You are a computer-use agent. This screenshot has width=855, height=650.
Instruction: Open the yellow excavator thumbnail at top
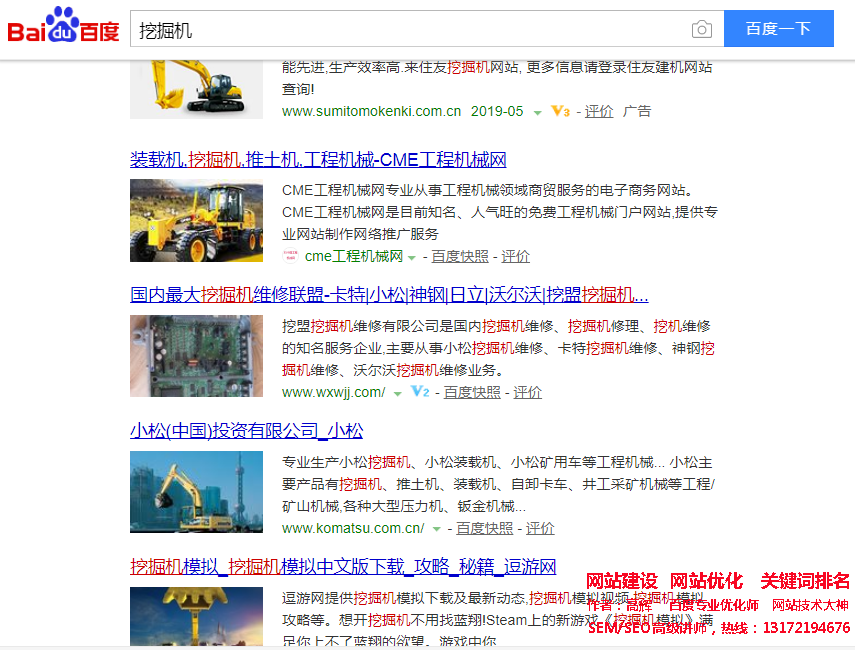click(x=196, y=88)
